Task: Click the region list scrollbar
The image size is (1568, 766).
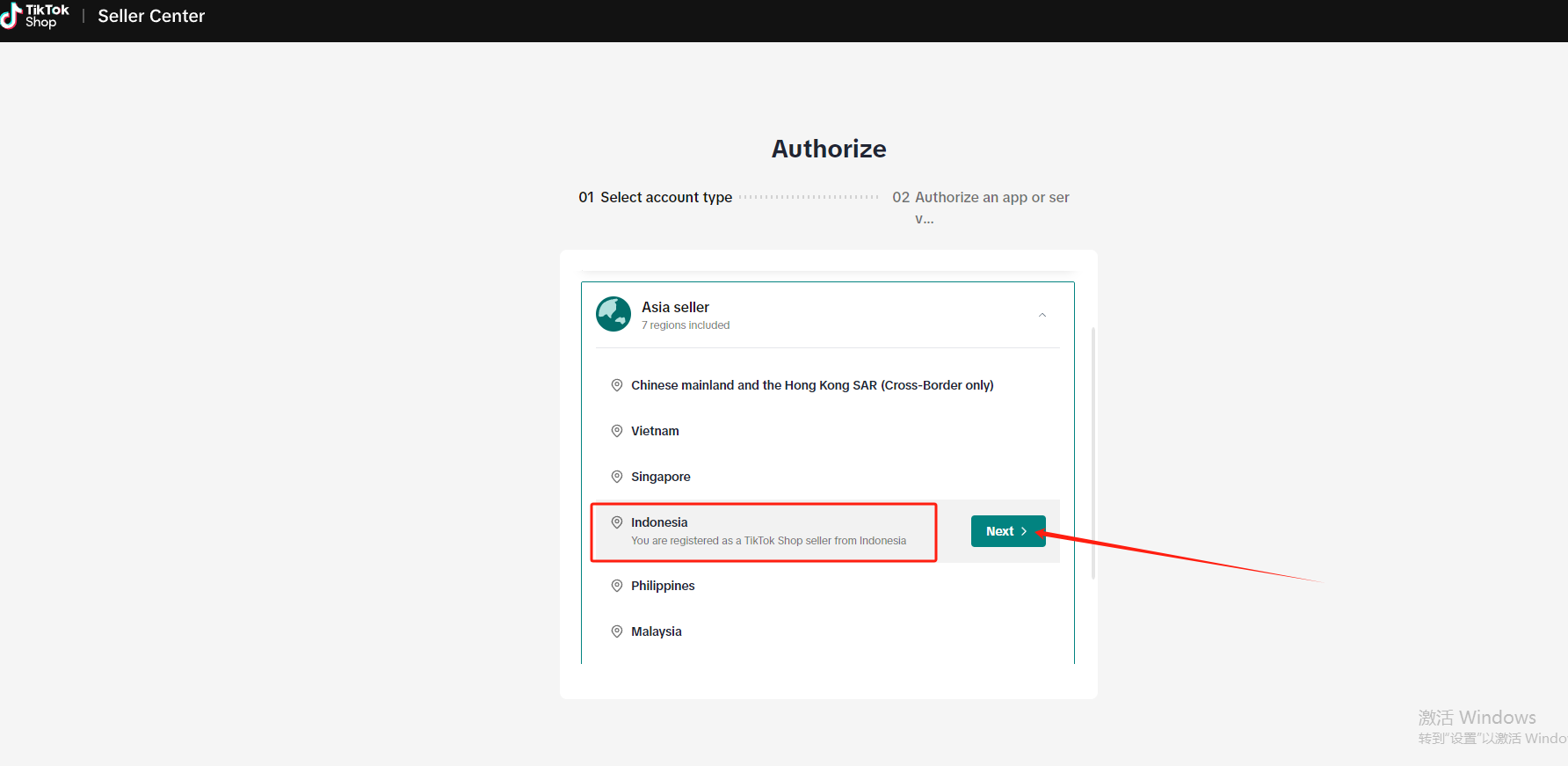Action: click(x=1093, y=453)
